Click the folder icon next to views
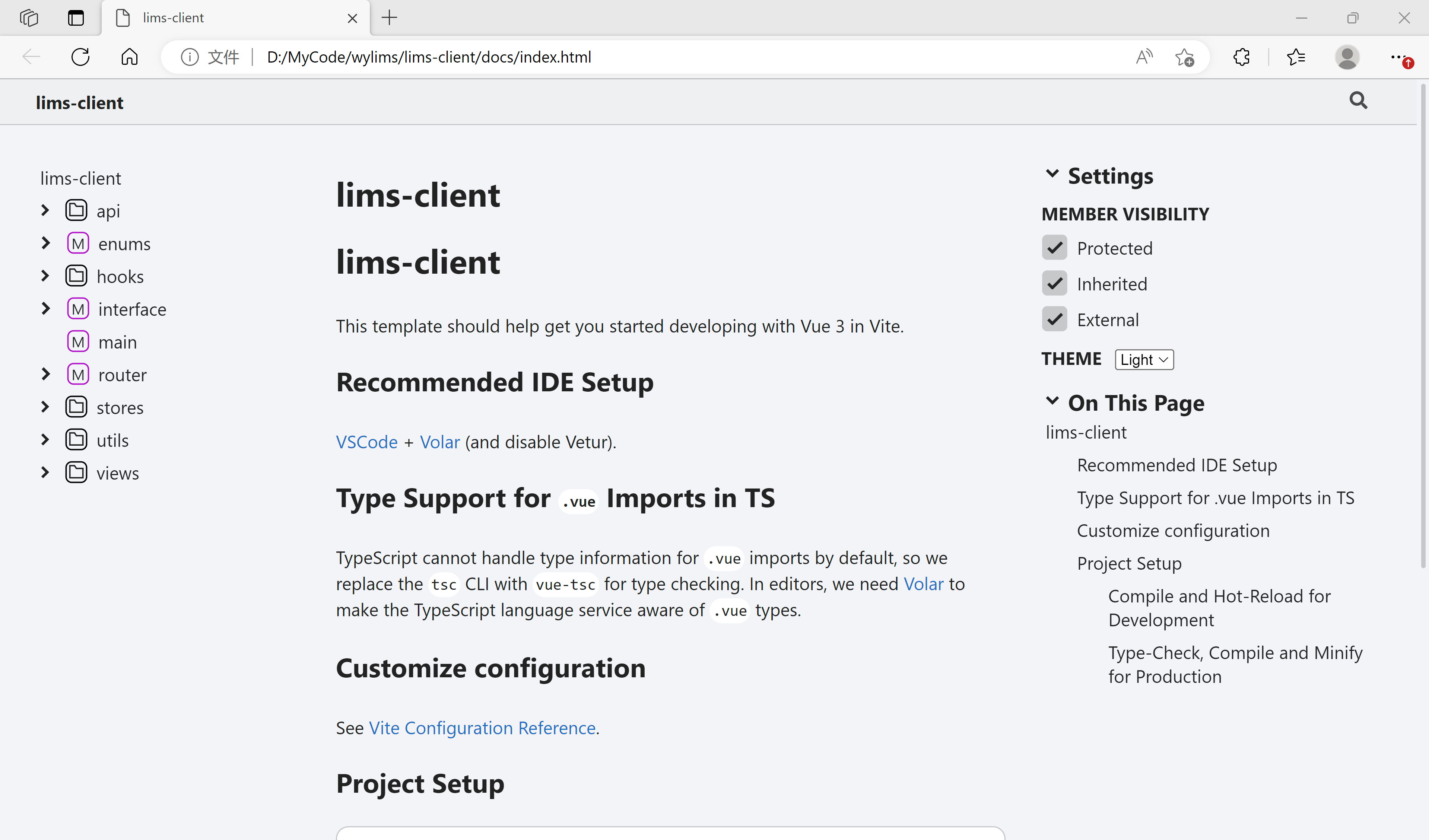The image size is (1429, 840). (x=77, y=472)
